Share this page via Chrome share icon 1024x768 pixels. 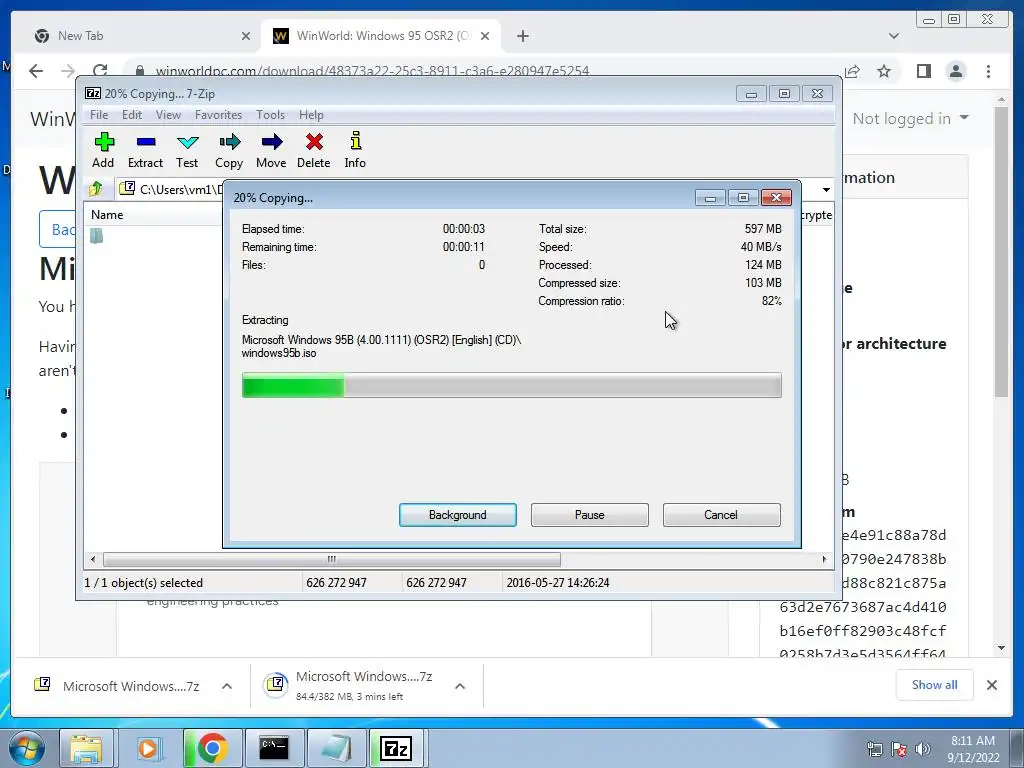[x=852, y=71]
